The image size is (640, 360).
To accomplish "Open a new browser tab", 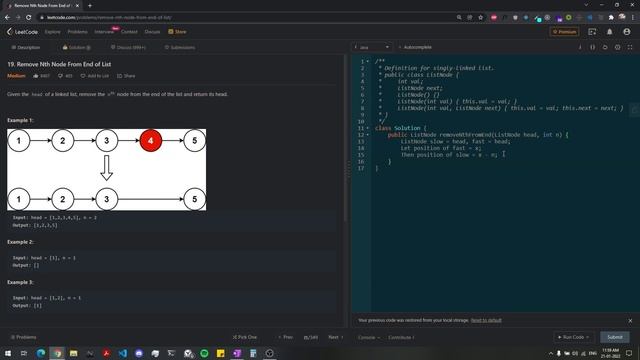I will (x=90, y=6).
